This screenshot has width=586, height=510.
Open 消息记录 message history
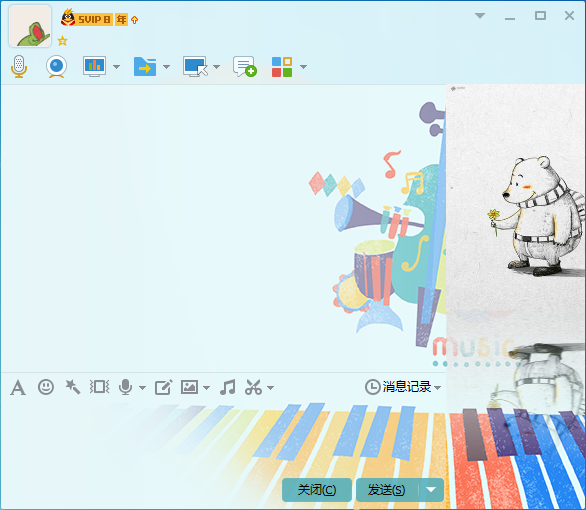click(x=398, y=387)
